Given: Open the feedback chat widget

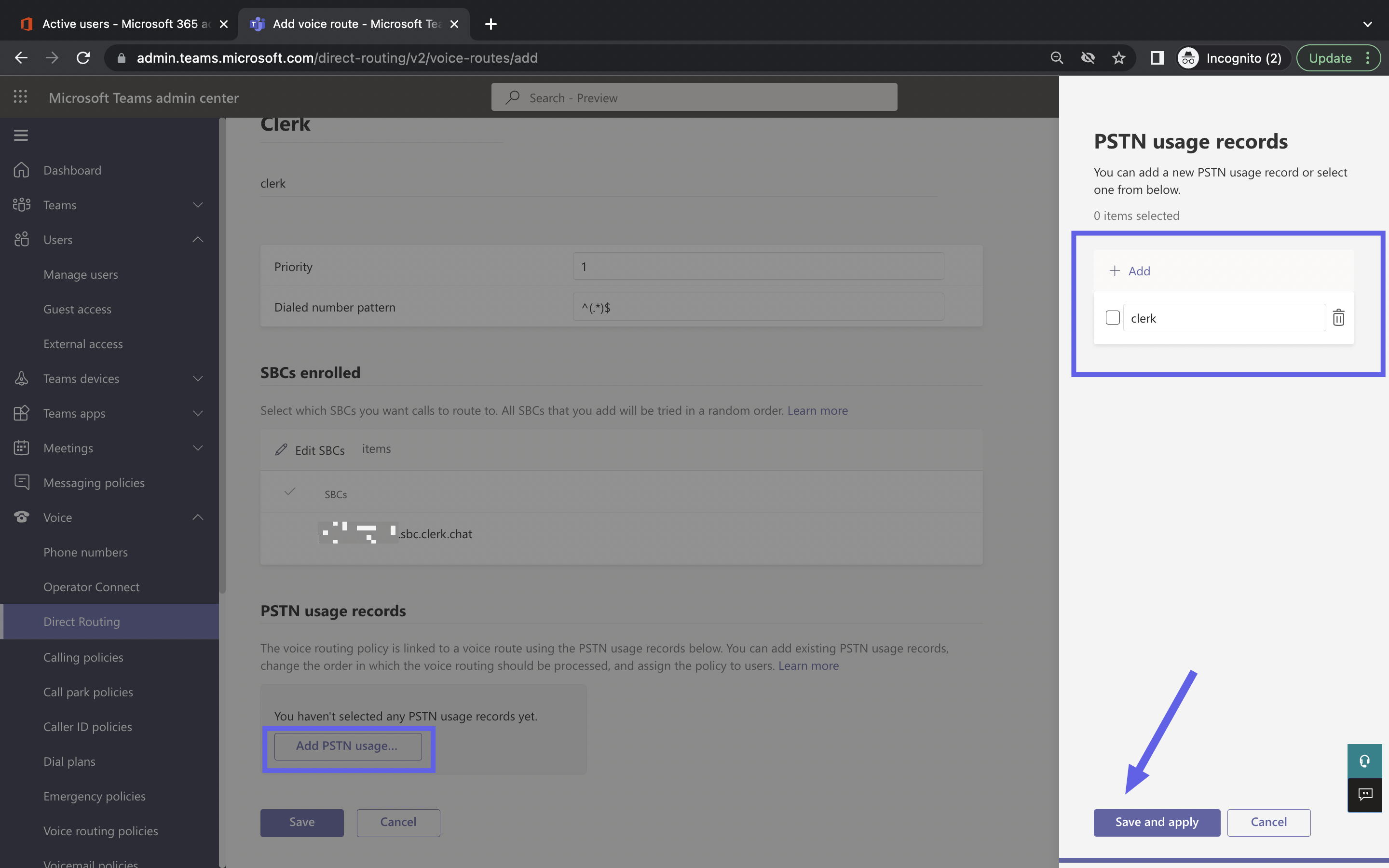Looking at the screenshot, I should tap(1364, 795).
